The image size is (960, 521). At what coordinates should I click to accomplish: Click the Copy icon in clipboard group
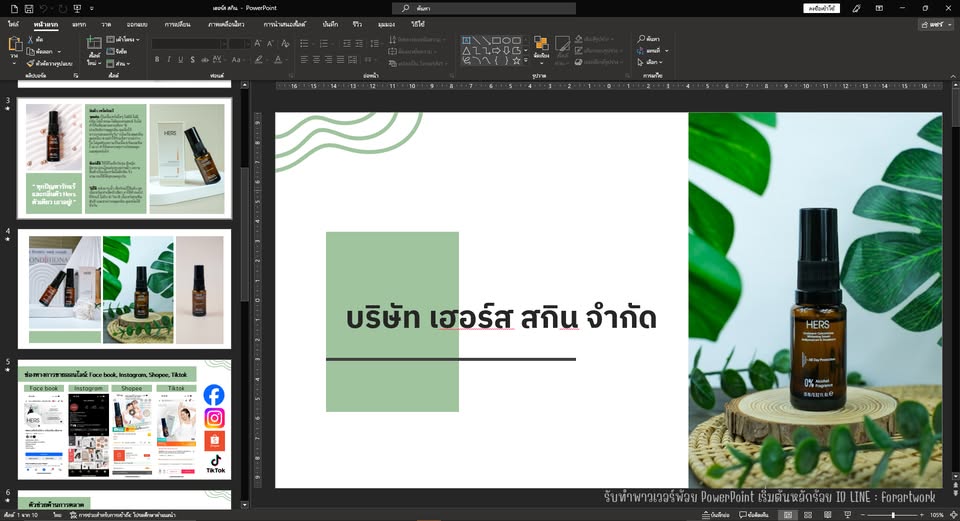pos(31,51)
